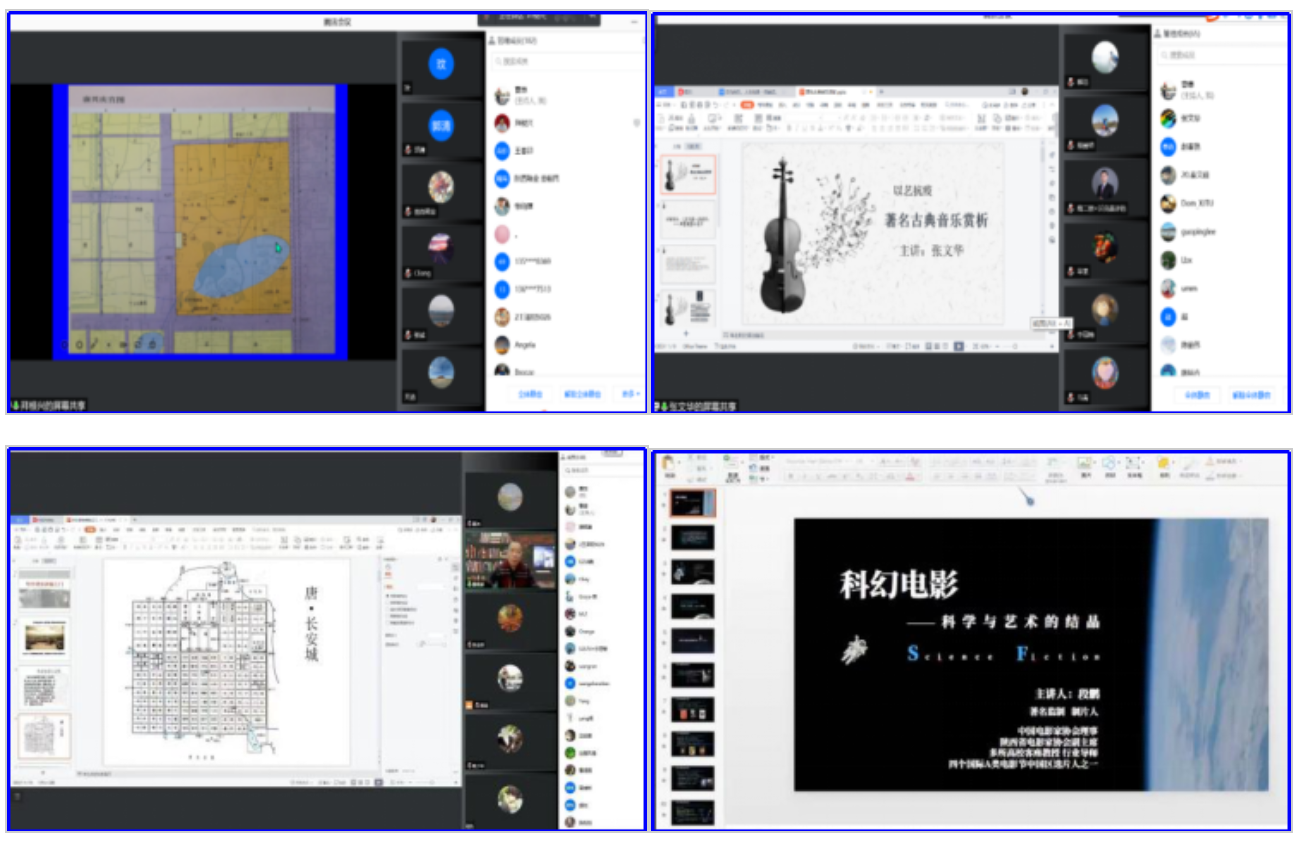The image size is (1300, 841).
Task: Select the first violin slide thumbnail
Action: [690, 175]
